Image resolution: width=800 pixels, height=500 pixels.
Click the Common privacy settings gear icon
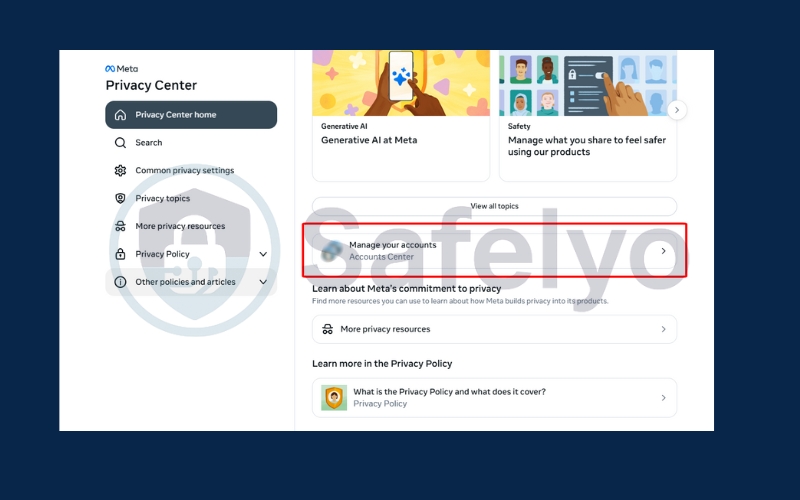(x=121, y=171)
